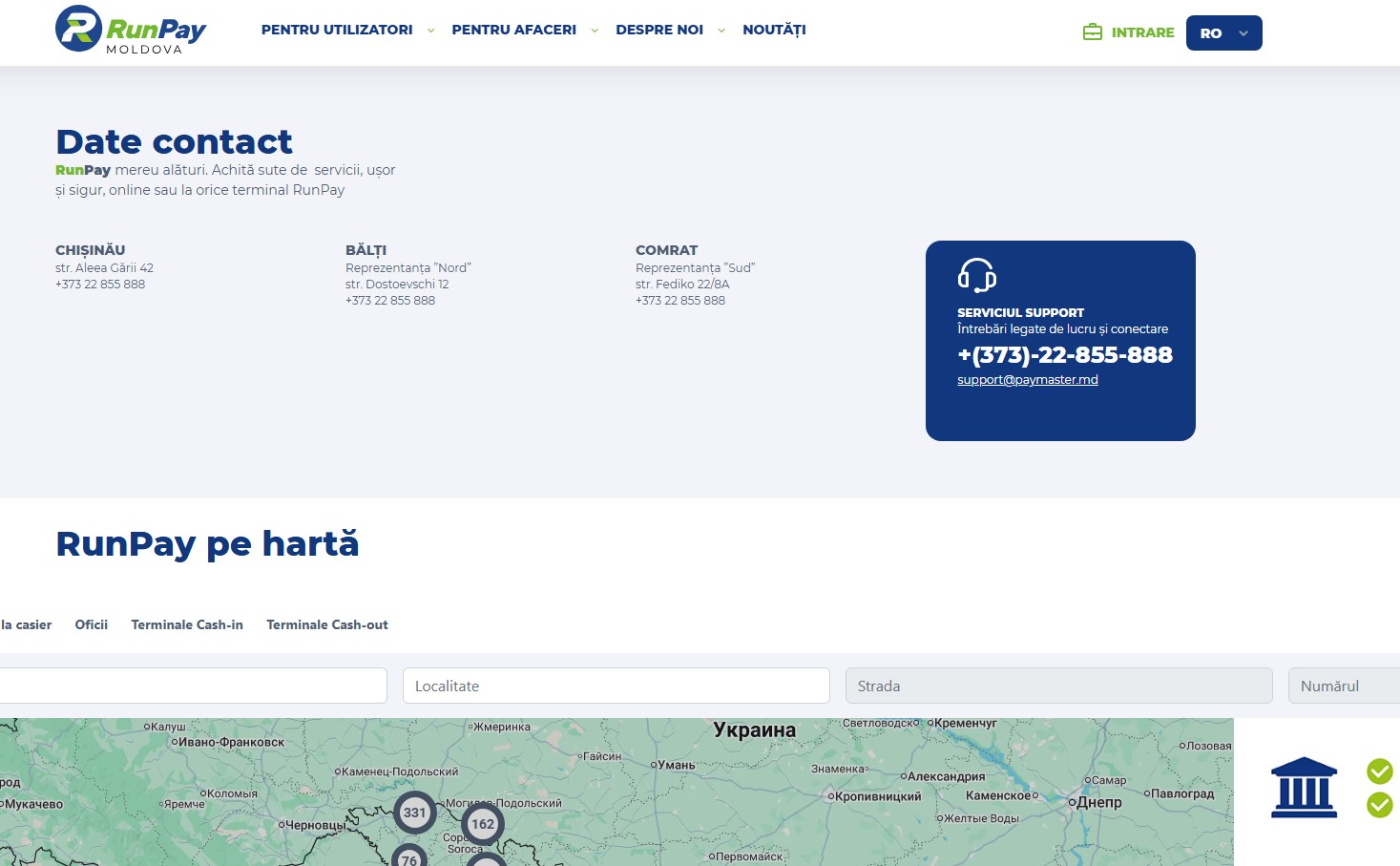Click map cluster marker 76
The height and width of the screenshot is (866, 1400).
coord(409,855)
